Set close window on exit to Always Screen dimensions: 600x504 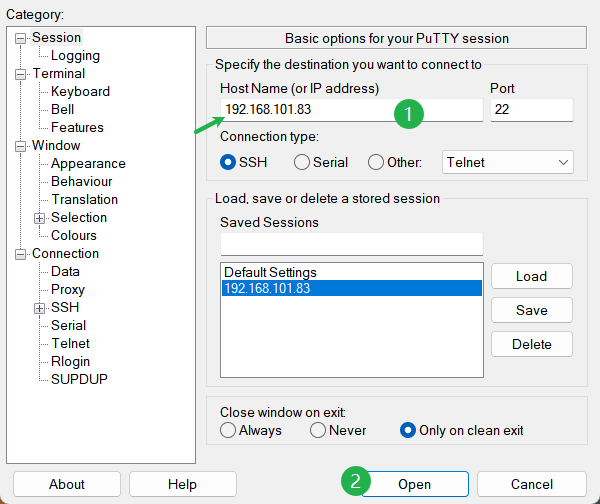click(x=228, y=431)
